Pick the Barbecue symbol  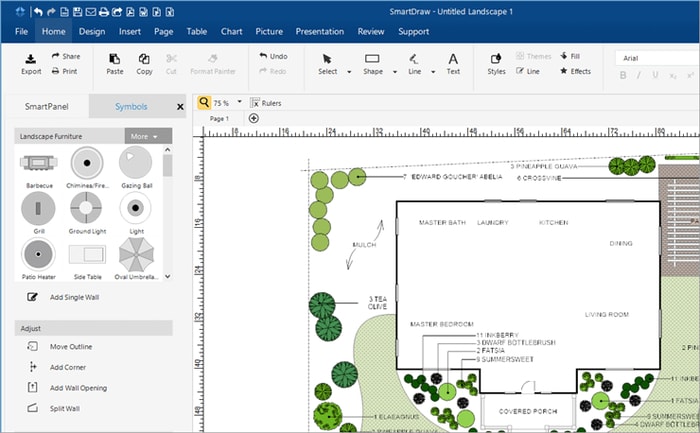(x=39, y=160)
